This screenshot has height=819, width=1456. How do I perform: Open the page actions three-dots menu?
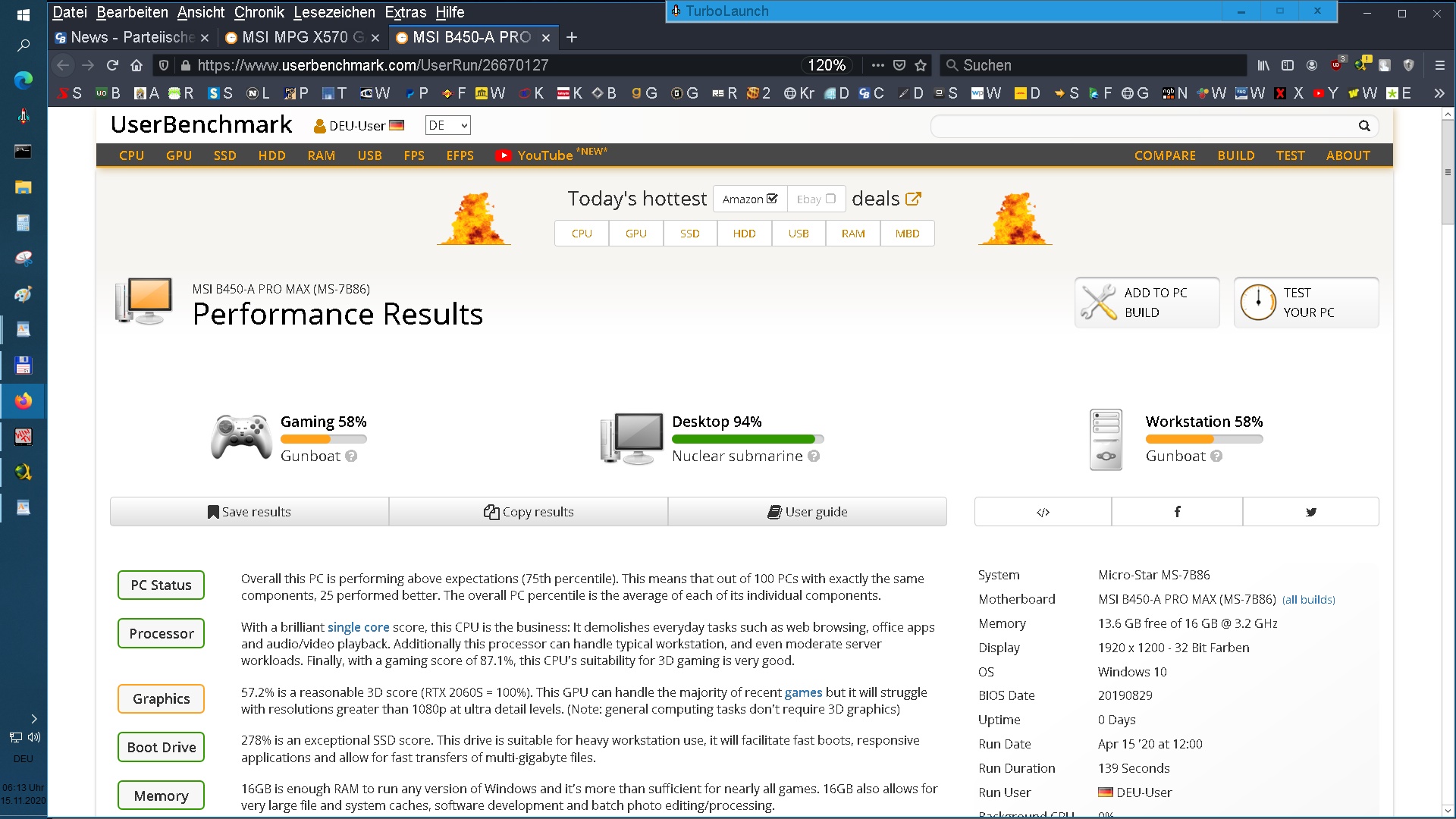[877, 65]
